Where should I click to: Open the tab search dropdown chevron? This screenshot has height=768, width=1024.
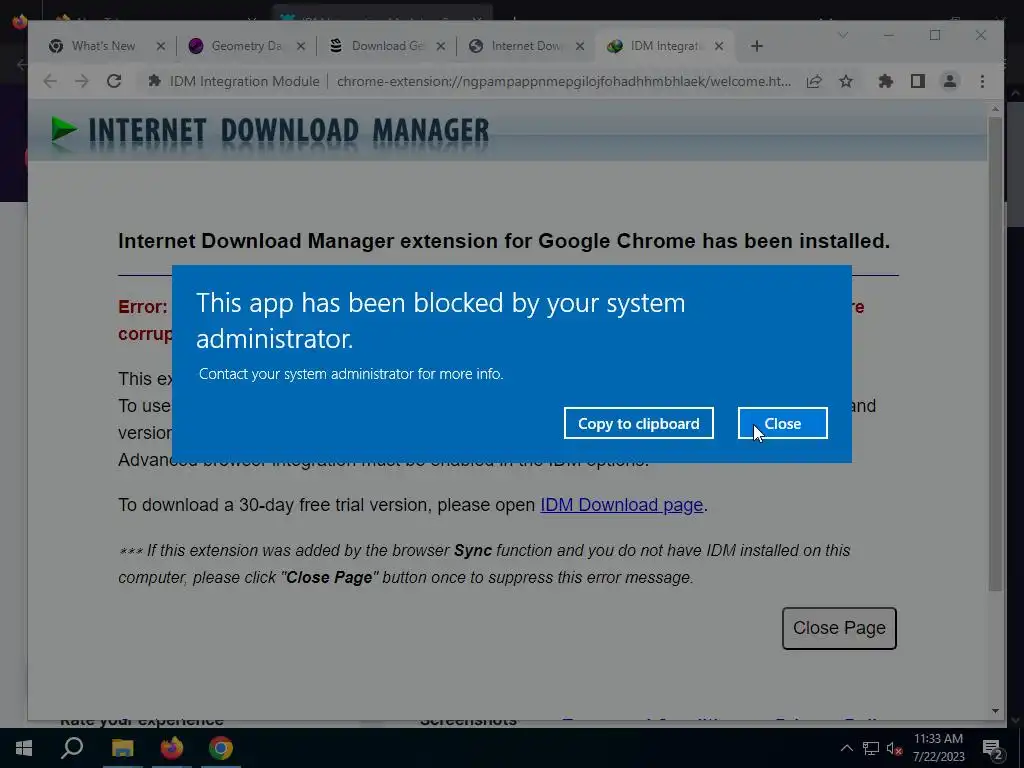pos(843,35)
